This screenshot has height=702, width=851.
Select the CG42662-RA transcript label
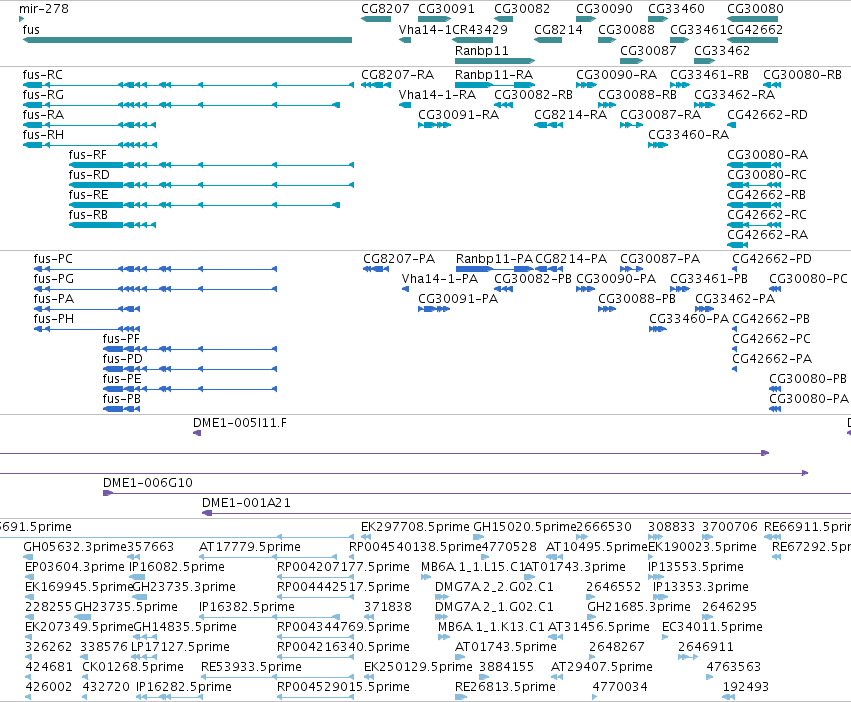tap(767, 235)
